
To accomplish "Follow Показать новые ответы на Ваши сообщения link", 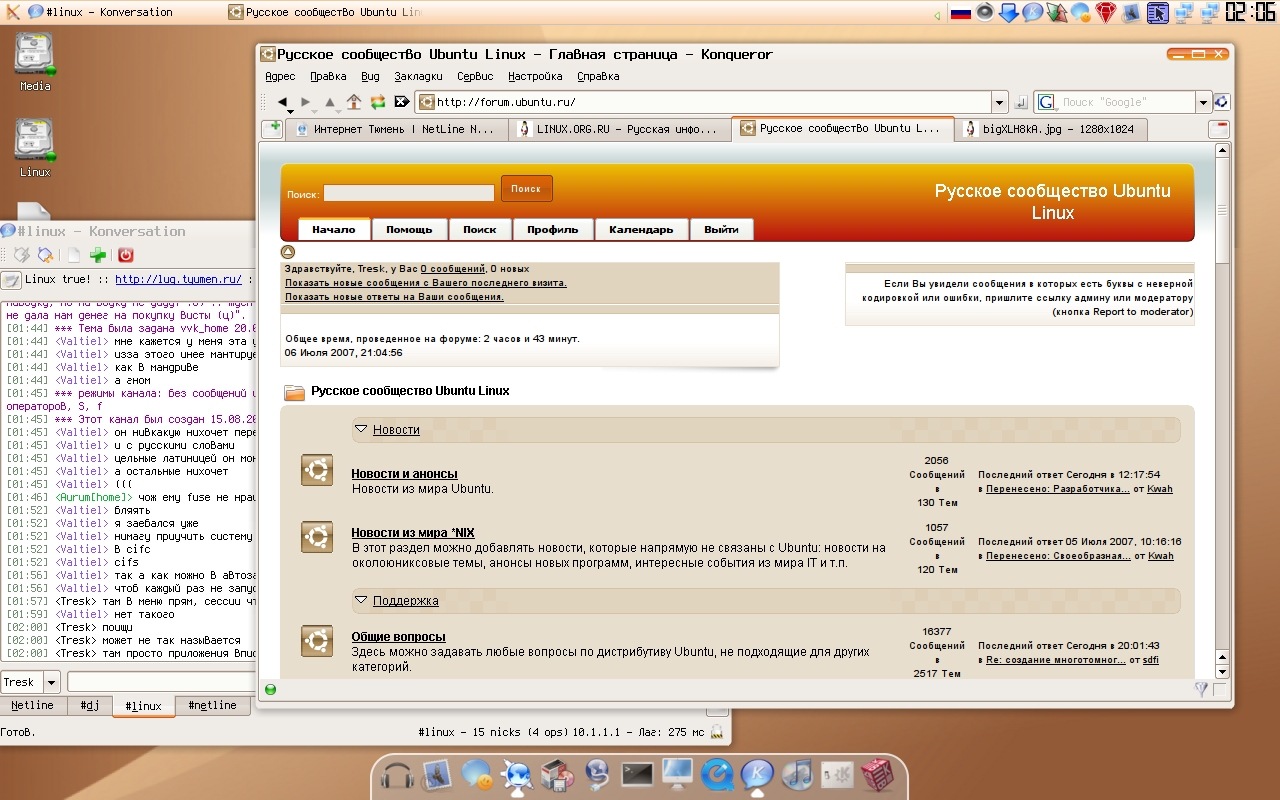I will coord(394,297).
